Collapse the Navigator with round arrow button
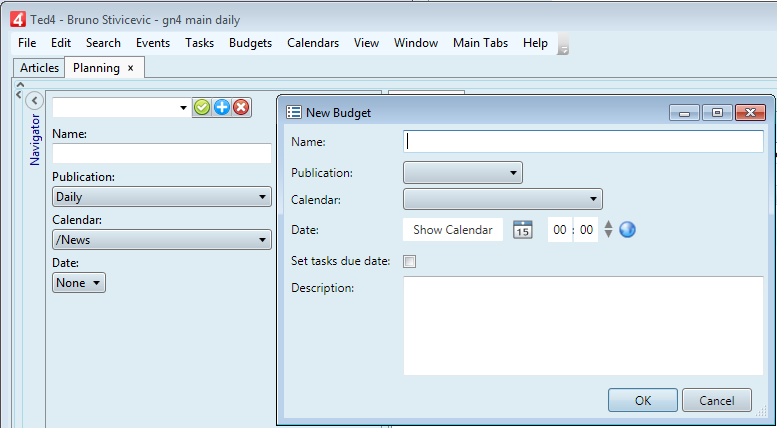This screenshot has height=428, width=777. [34, 101]
